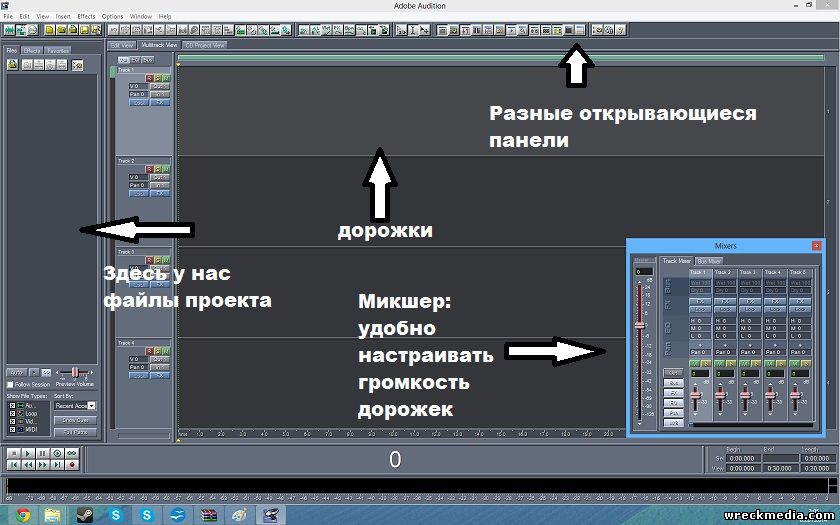The width and height of the screenshot is (840, 525).
Task: Open the Options menu
Action: (x=112, y=17)
